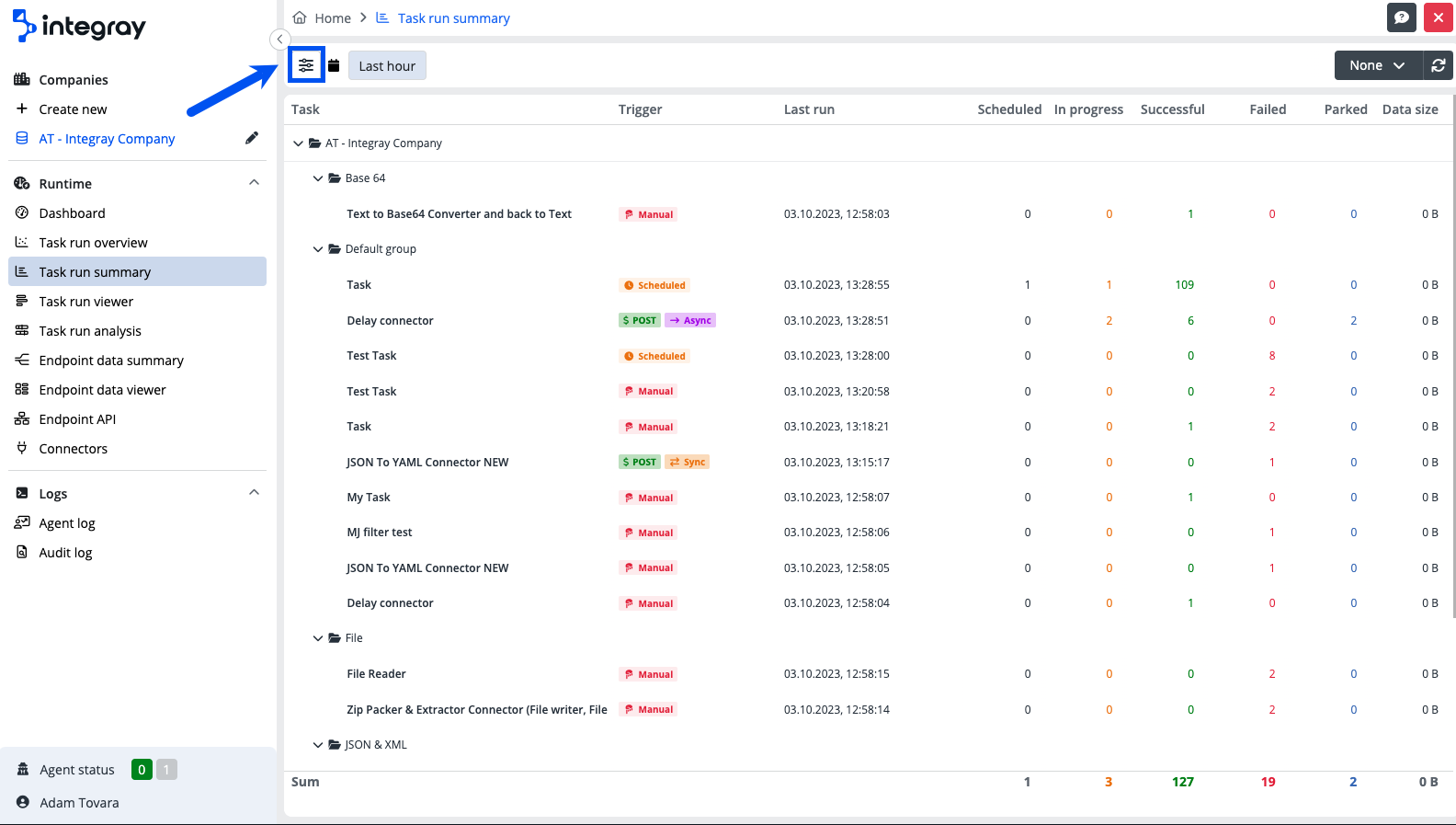Collapse the Logs section
This screenshot has height=825, width=1456.
coord(254,493)
